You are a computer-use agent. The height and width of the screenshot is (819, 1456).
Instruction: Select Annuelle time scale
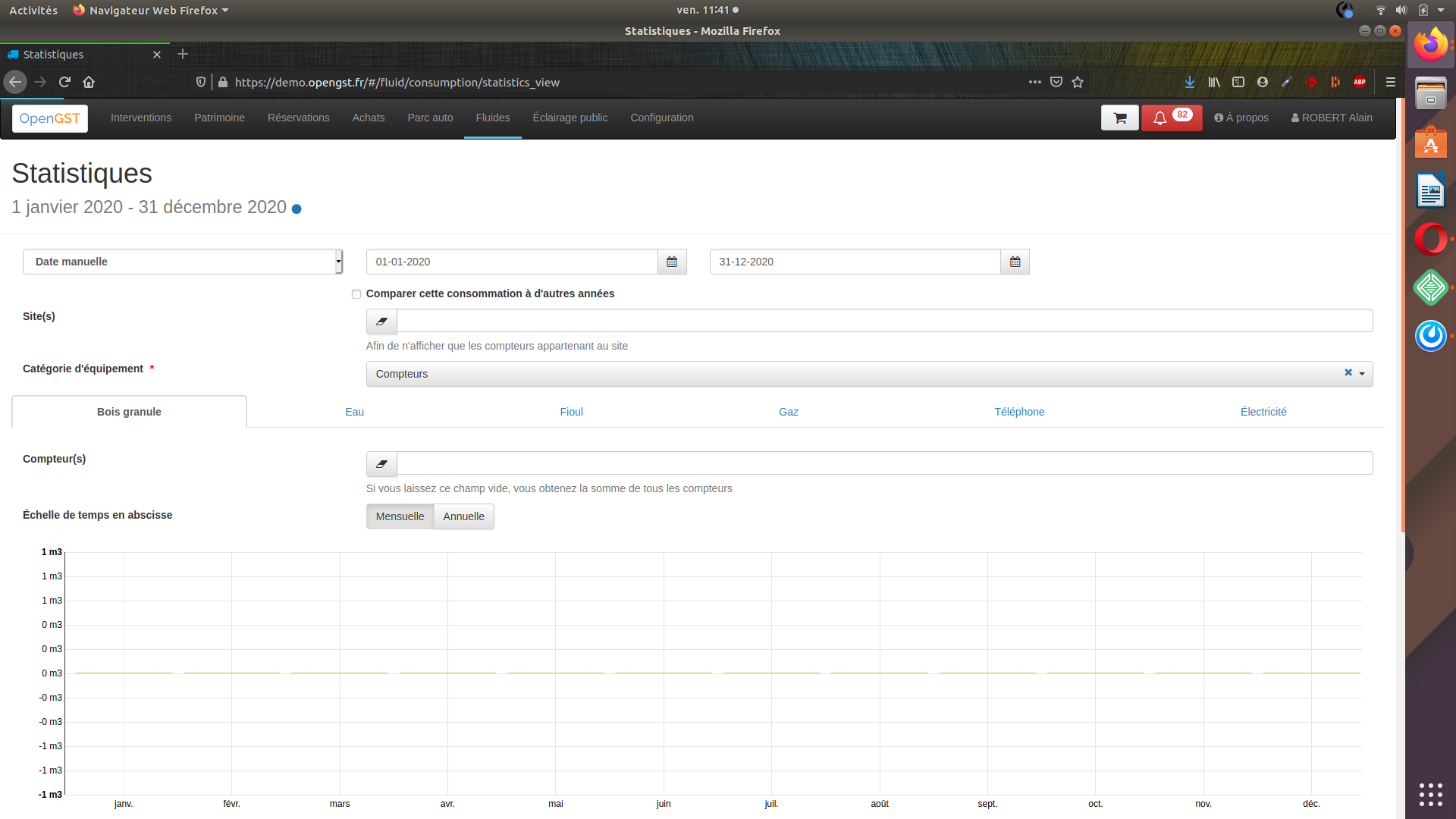pyautogui.click(x=463, y=516)
